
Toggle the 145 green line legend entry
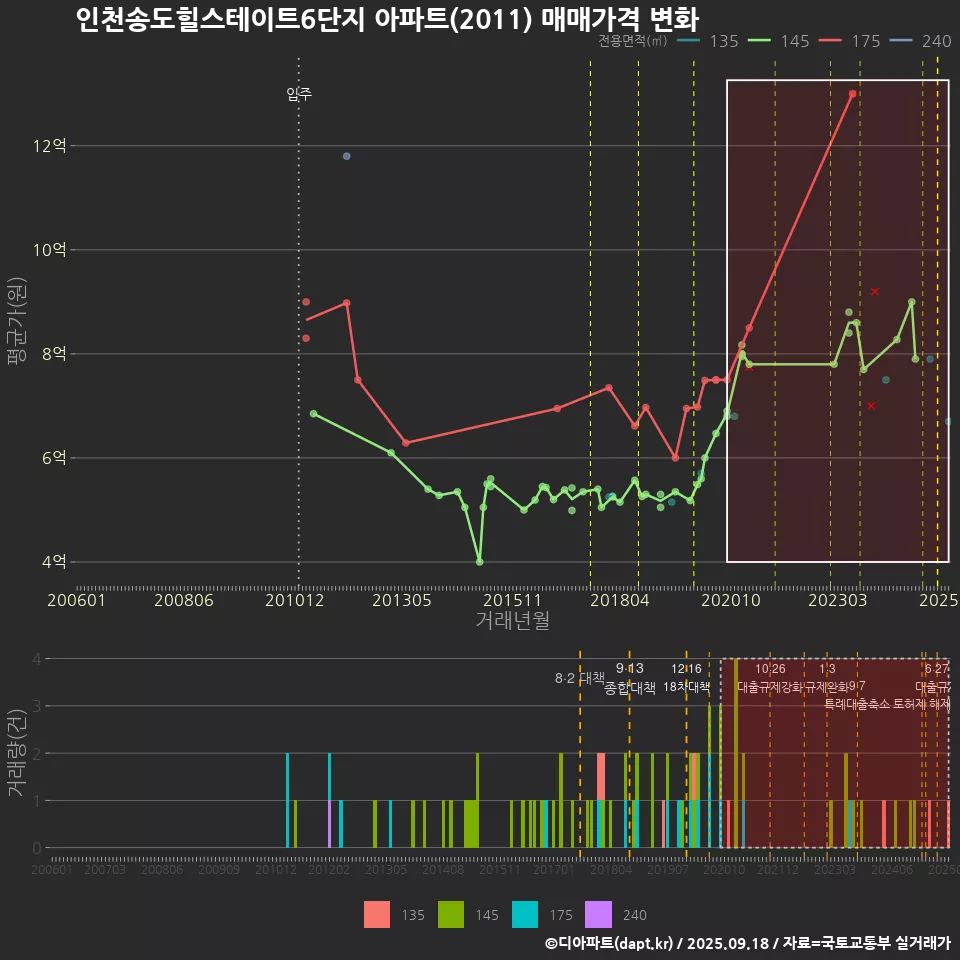point(779,41)
